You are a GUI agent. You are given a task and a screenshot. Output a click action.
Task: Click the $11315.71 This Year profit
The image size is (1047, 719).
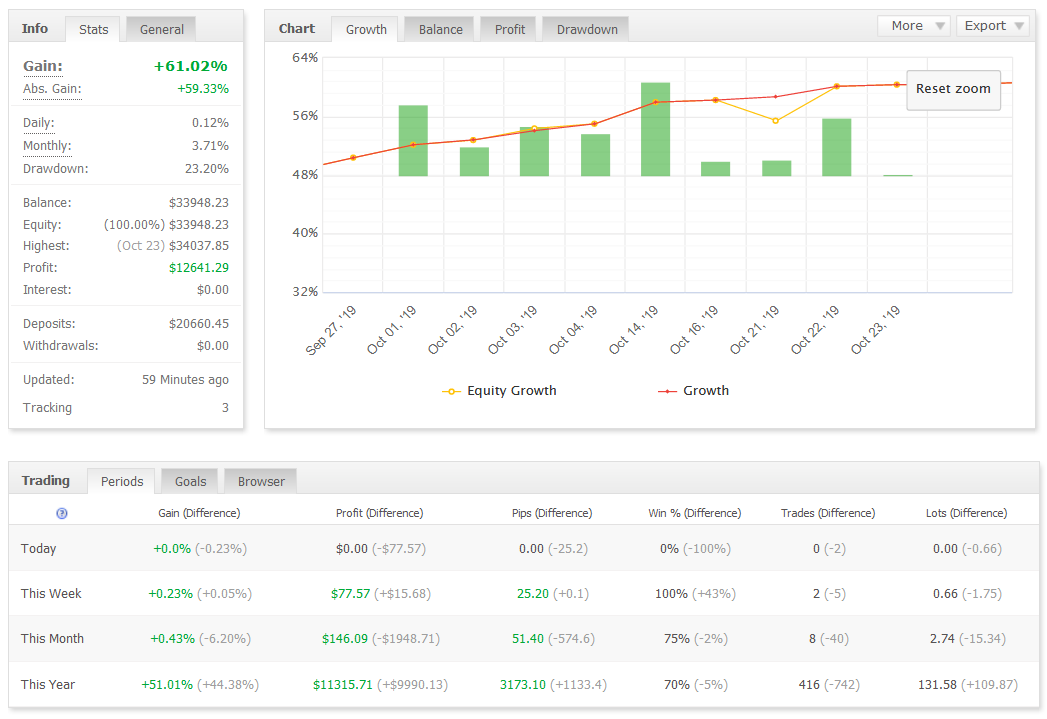pos(343,684)
